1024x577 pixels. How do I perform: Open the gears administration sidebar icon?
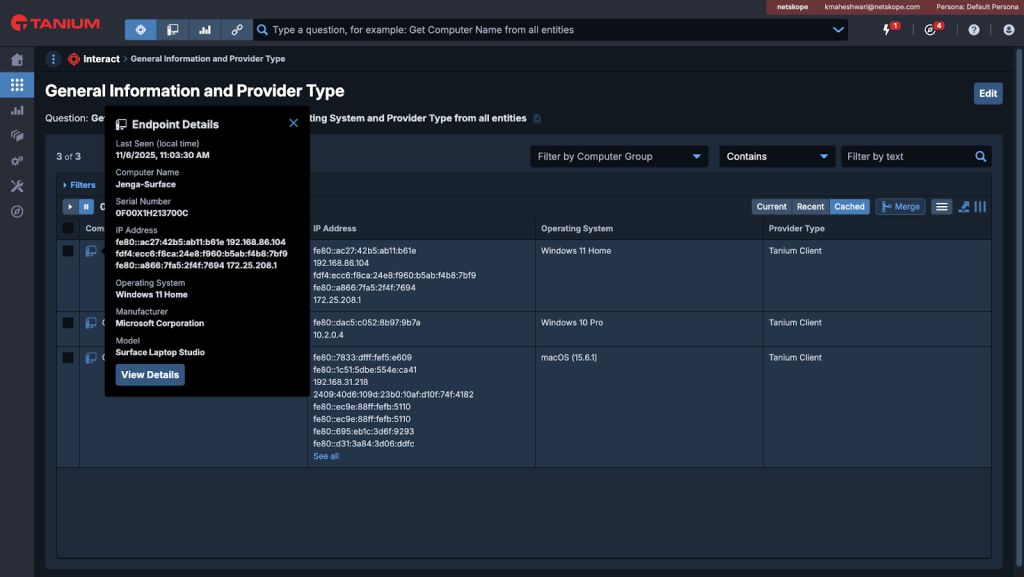[17, 161]
